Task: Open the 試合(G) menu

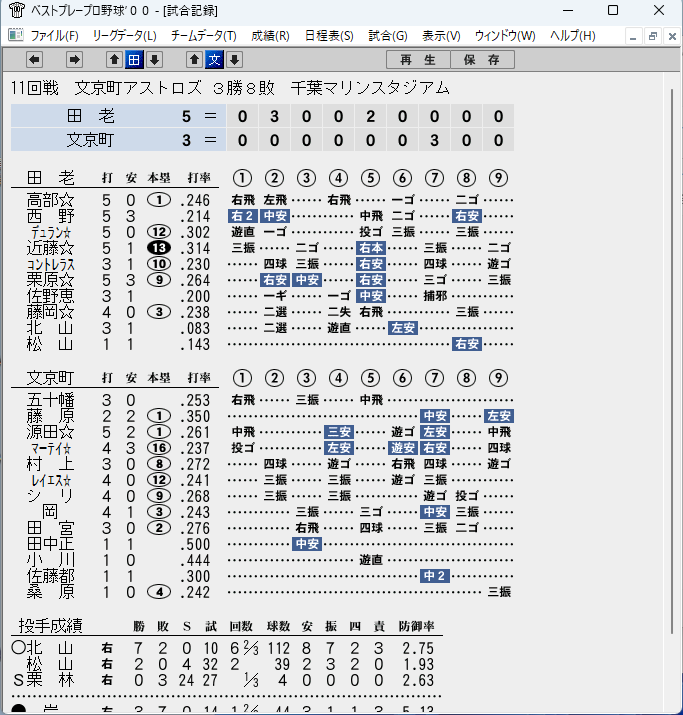Action: pos(388,36)
